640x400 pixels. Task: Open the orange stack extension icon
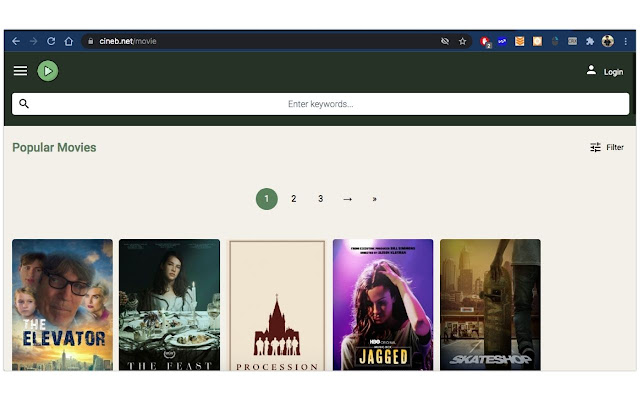click(x=520, y=41)
